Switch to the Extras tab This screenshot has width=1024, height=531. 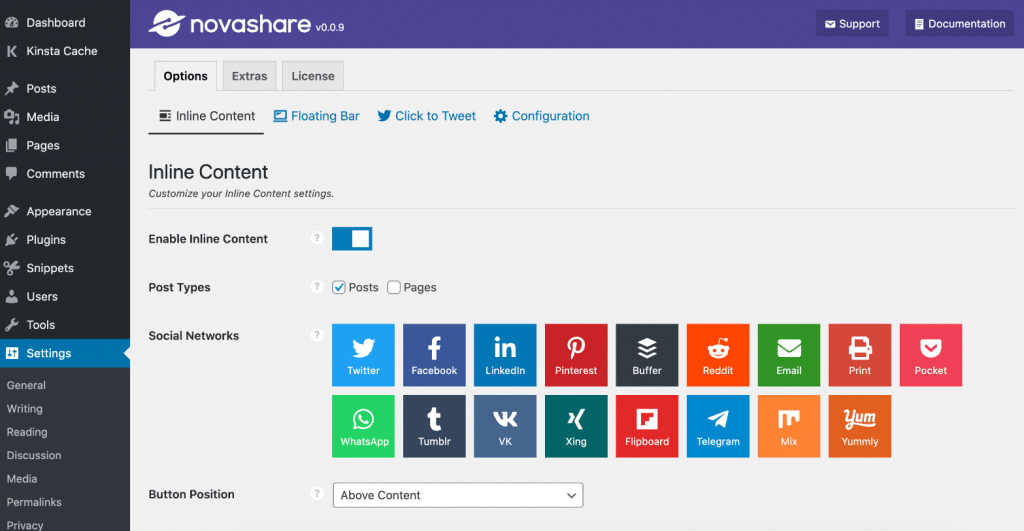[249, 76]
